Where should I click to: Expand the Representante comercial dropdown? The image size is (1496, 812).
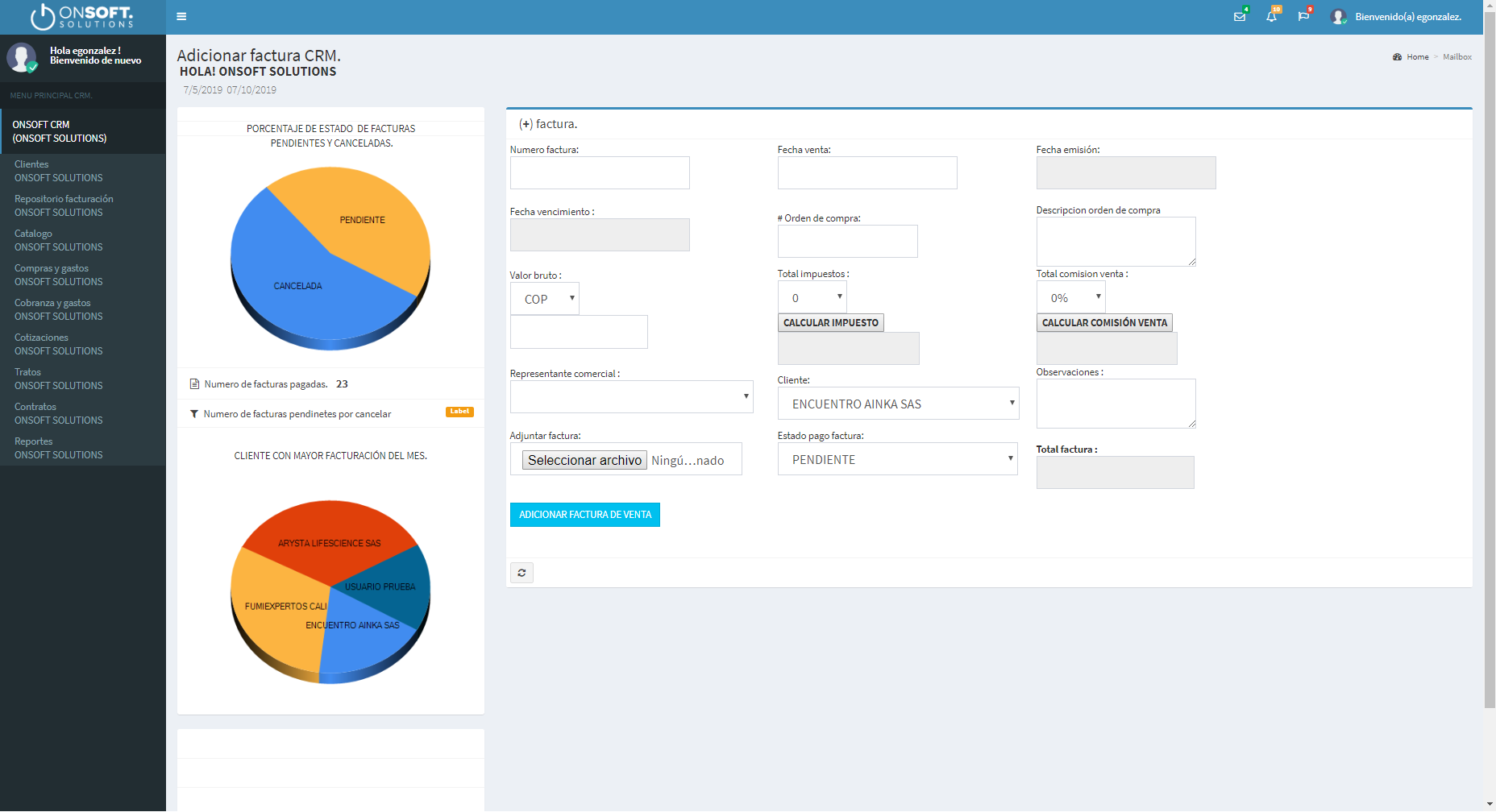(x=631, y=396)
